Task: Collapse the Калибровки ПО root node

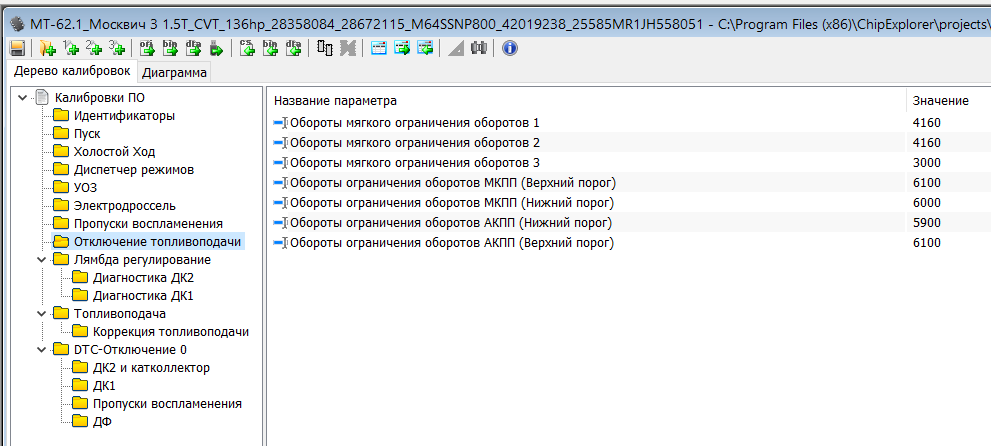Action: point(23,98)
